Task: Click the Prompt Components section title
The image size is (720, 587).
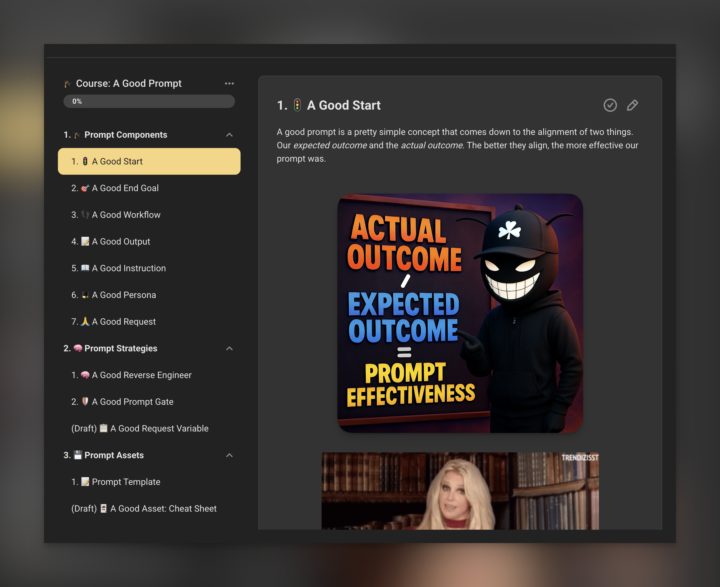Action: click(125, 135)
